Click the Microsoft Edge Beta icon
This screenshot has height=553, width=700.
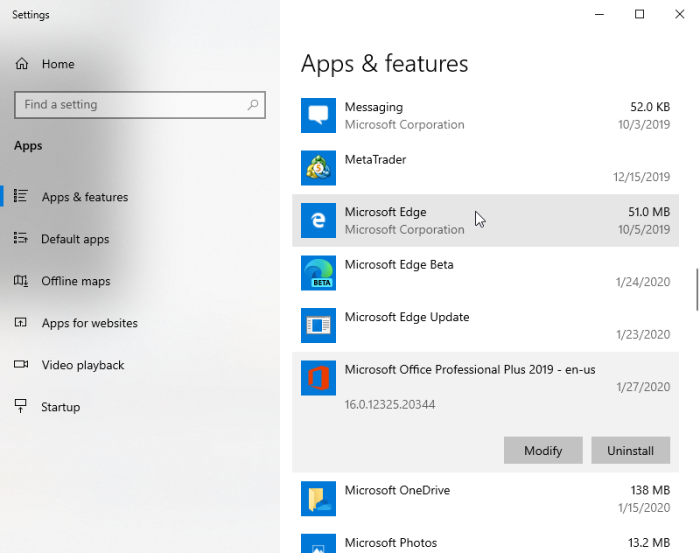pyautogui.click(x=318, y=273)
